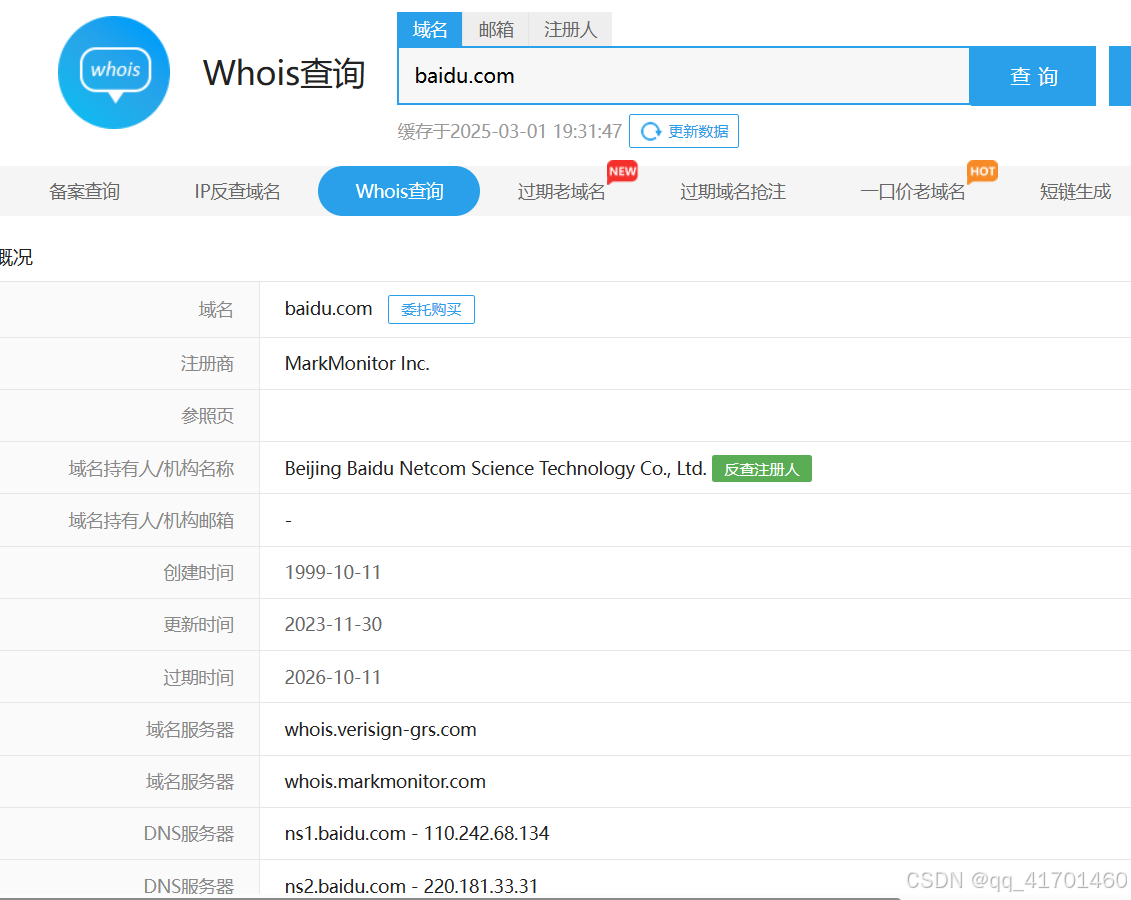Click the whois speech bubble logo

point(114,73)
